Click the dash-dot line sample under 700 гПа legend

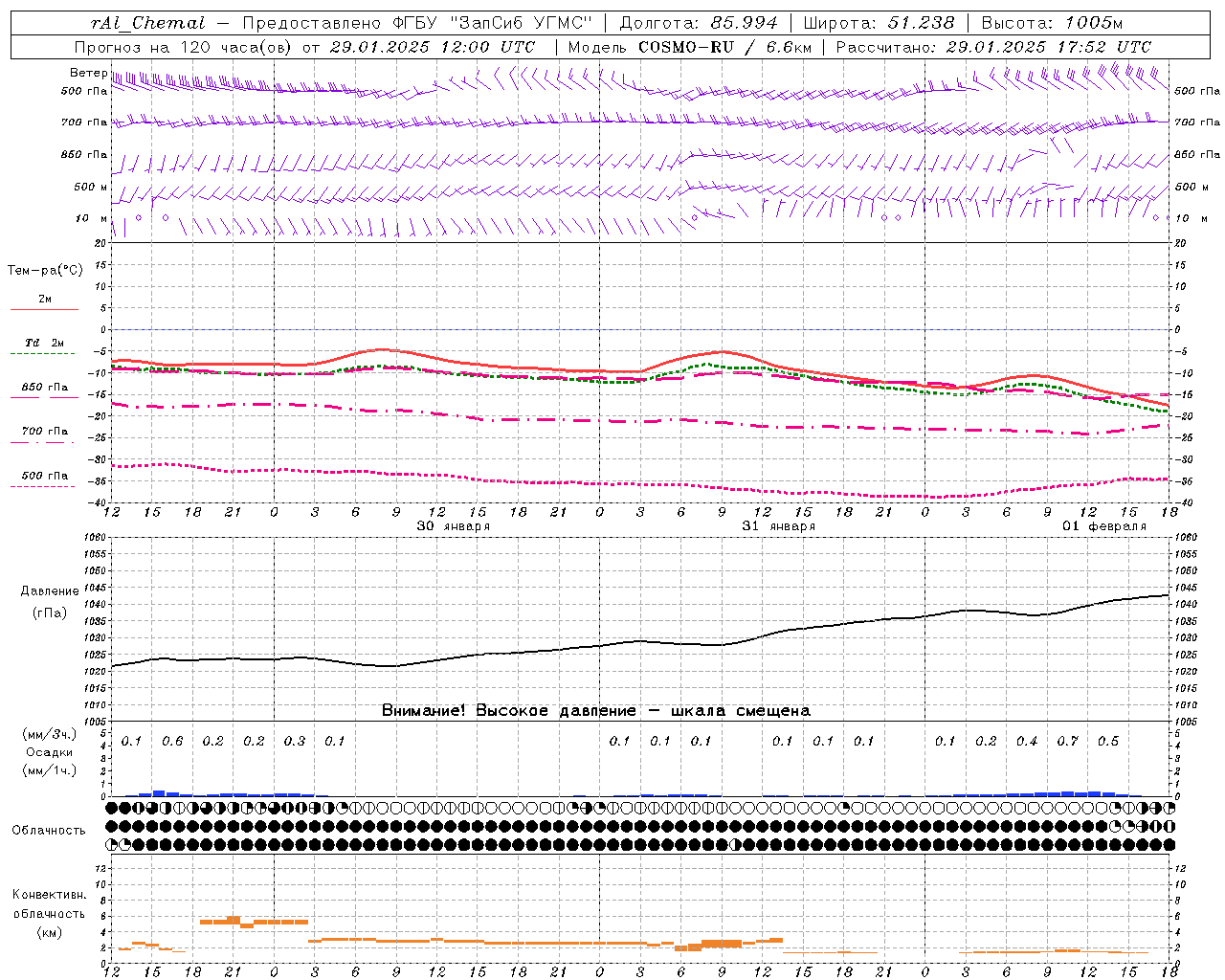tap(43, 442)
